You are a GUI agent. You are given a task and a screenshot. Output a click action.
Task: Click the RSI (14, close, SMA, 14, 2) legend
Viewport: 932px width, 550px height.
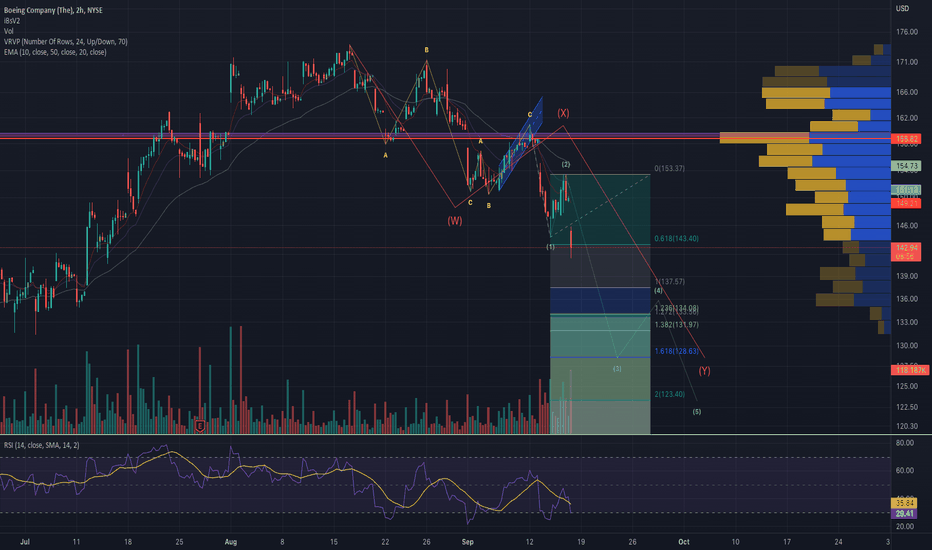coord(42,445)
